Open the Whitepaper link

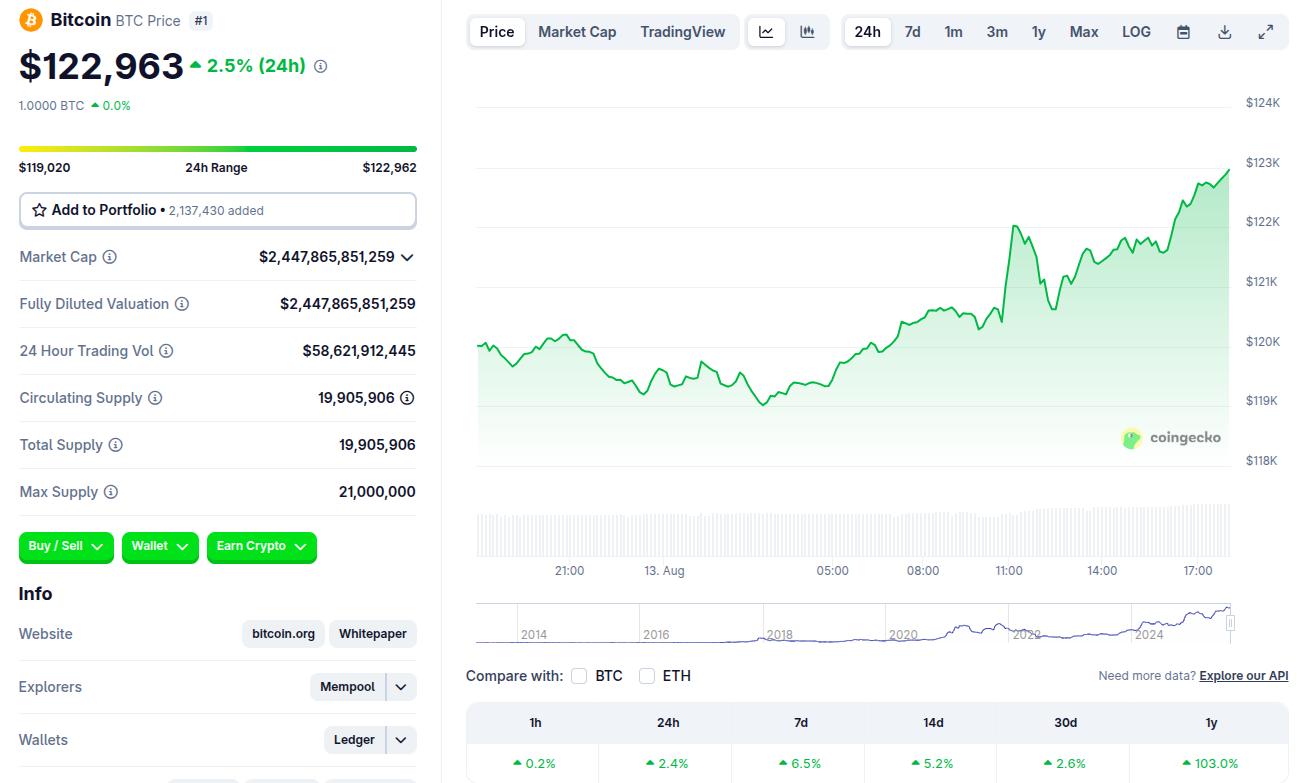(373, 634)
